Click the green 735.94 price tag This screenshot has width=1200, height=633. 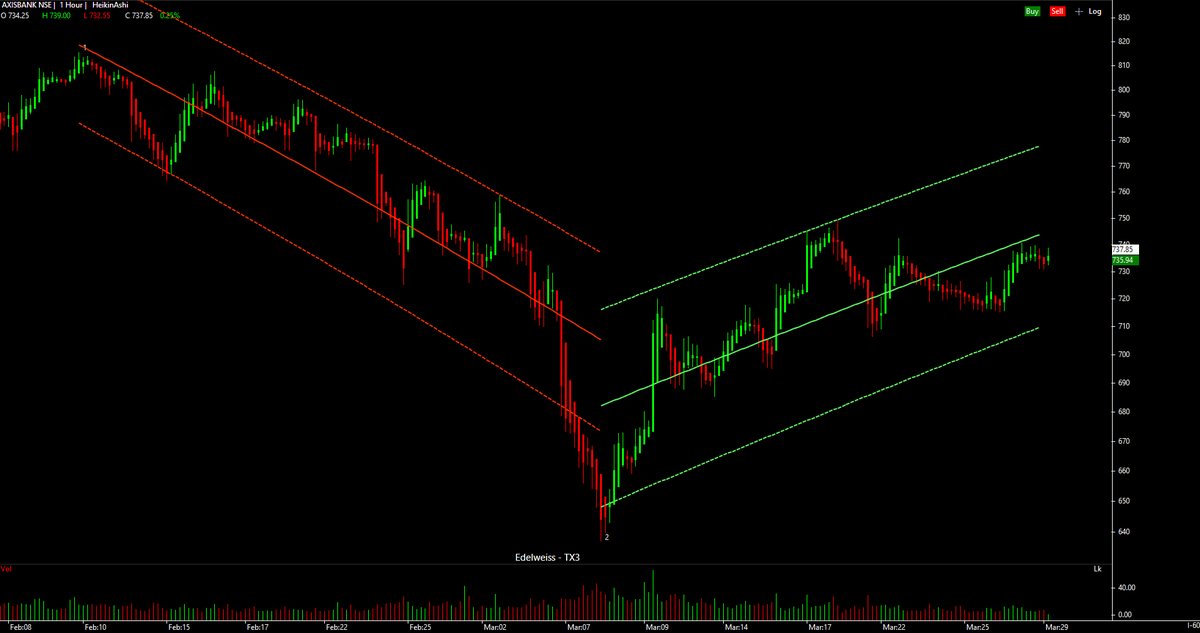tap(1125, 260)
